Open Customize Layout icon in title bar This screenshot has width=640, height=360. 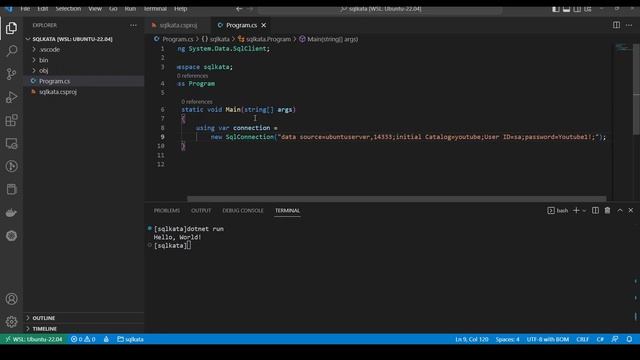(588, 9)
